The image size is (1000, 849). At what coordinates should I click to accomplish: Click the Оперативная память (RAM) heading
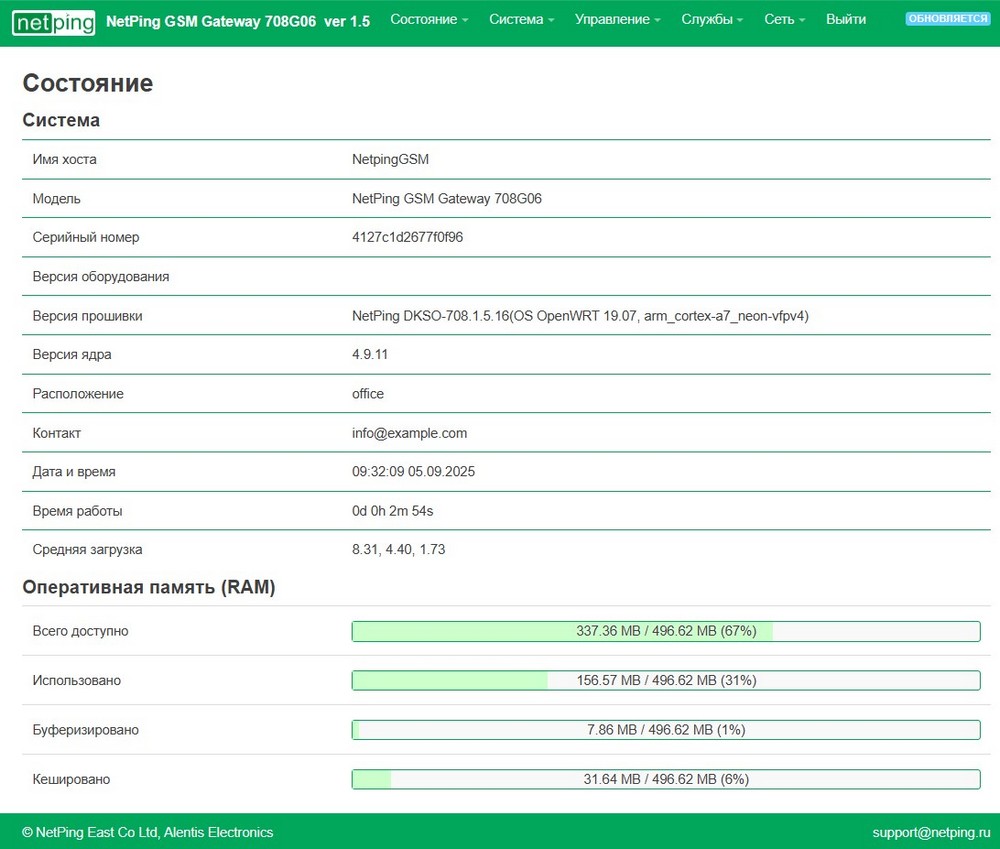(148, 588)
